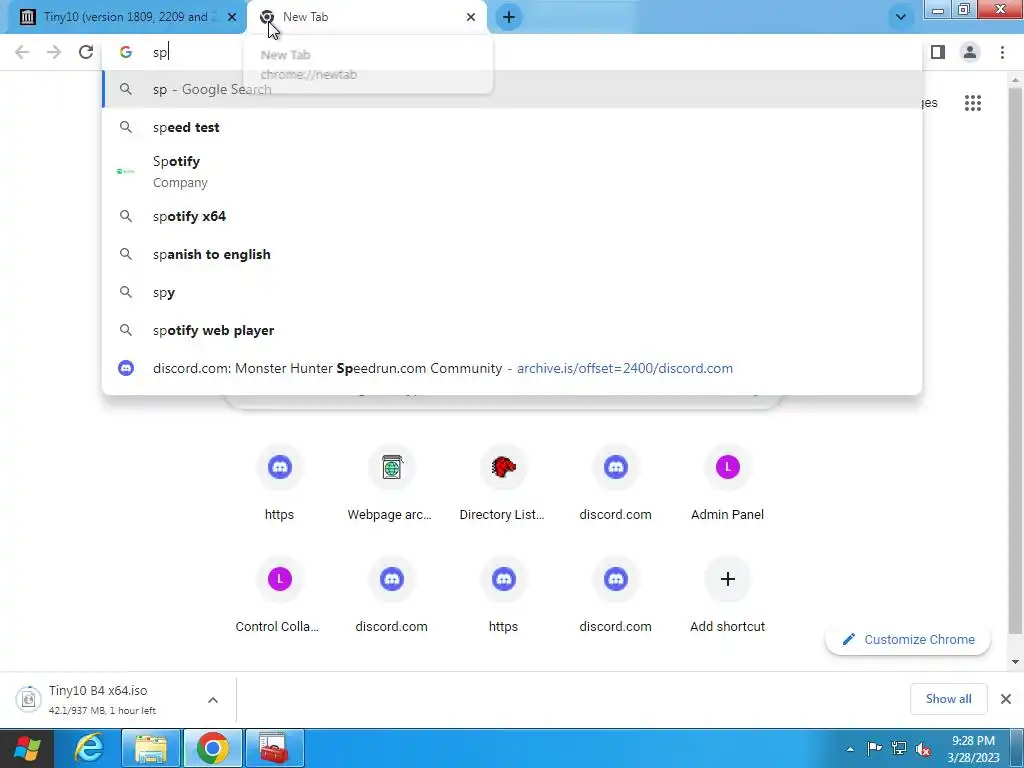The width and height of the screenshot is (1024, 768).
Task: Close the New Tab tab
Action: 471,17
